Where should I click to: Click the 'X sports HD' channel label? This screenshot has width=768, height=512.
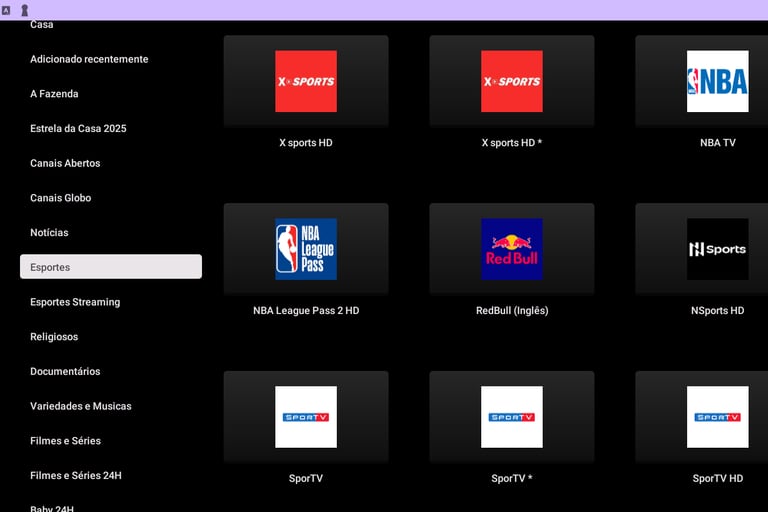[306, 143]
